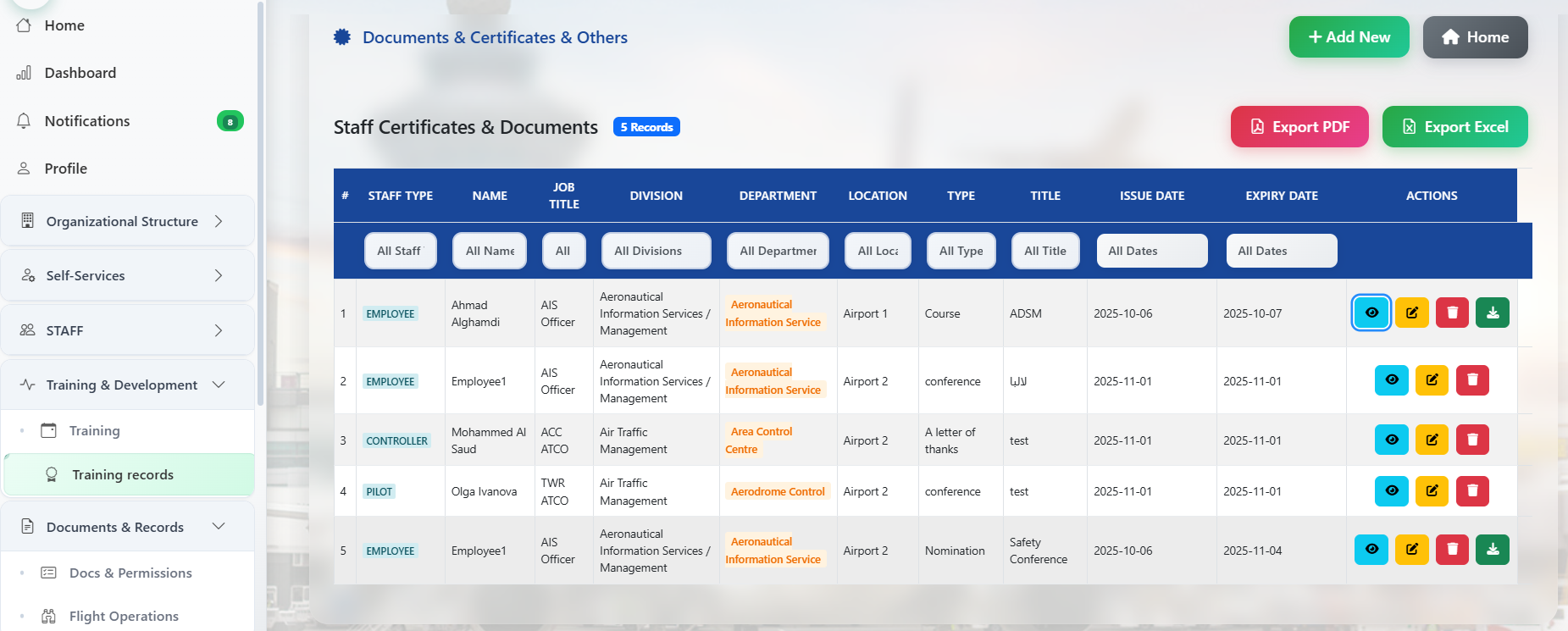View Ahmad Alghamdi's certificate with eye icon
The image size is (1568, 631).
pos(1371,313)
